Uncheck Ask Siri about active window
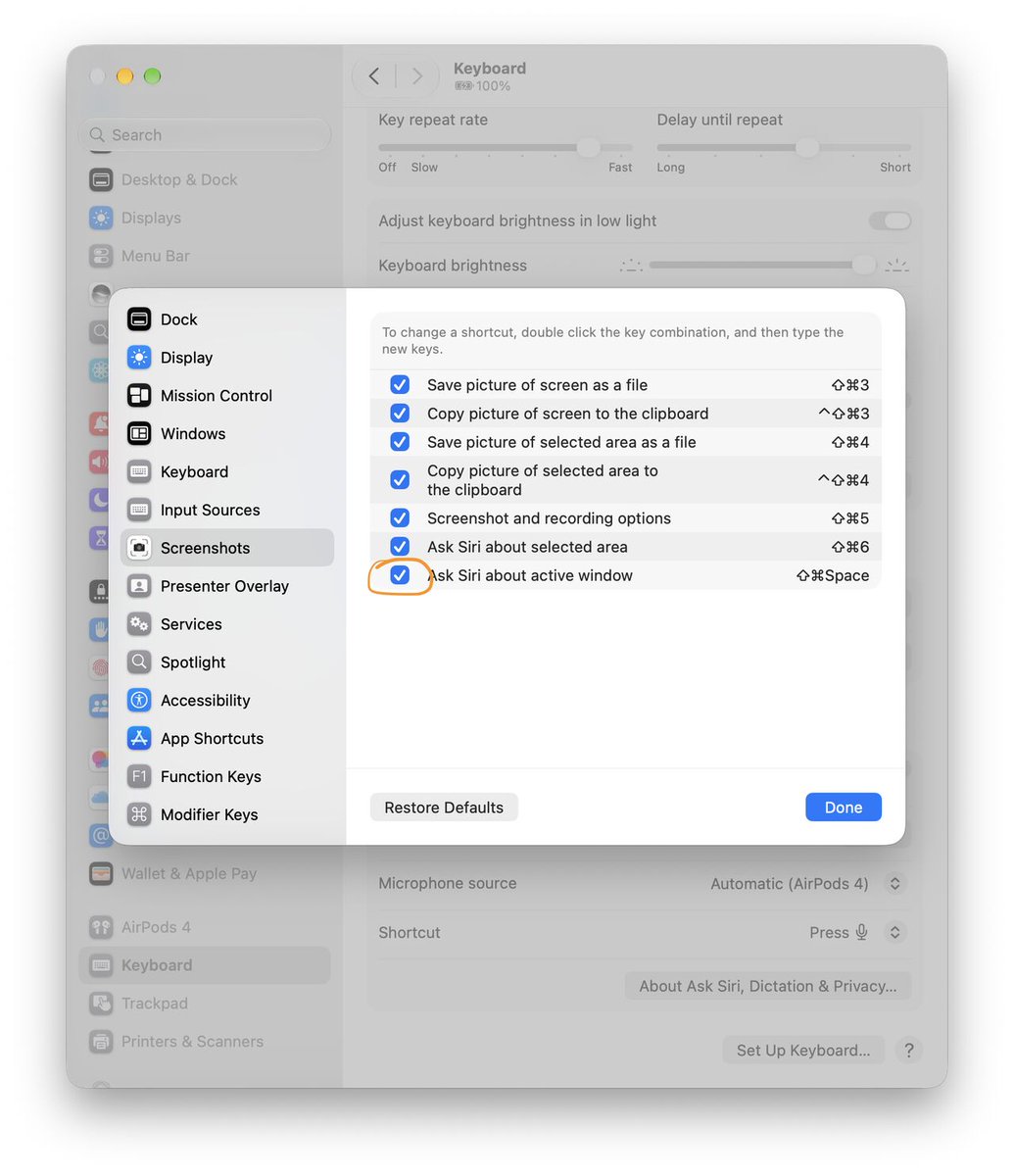The height and width of the screenshot is (1176, 1014). 400,575
